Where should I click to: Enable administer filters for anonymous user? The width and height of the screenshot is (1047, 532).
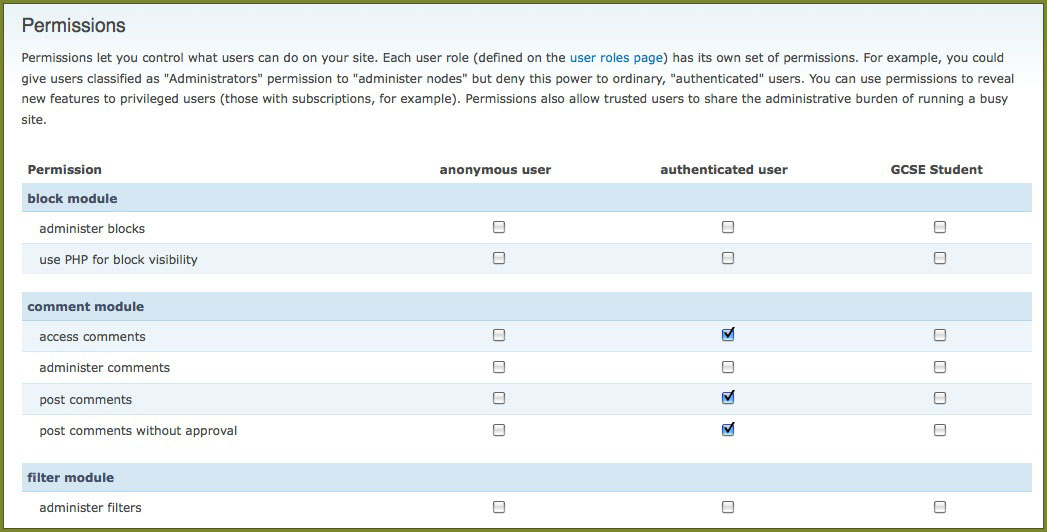(x=499, y=507)
